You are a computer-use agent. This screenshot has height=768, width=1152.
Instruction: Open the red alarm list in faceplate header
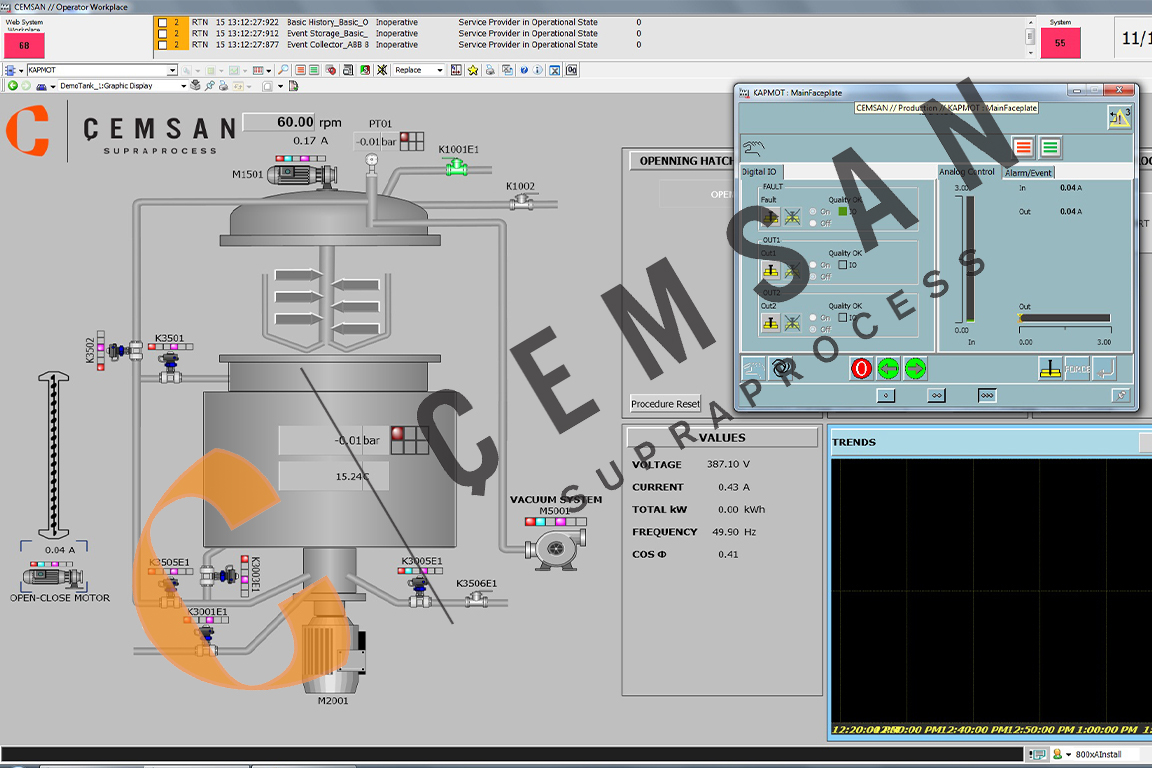coord(1023,147)
